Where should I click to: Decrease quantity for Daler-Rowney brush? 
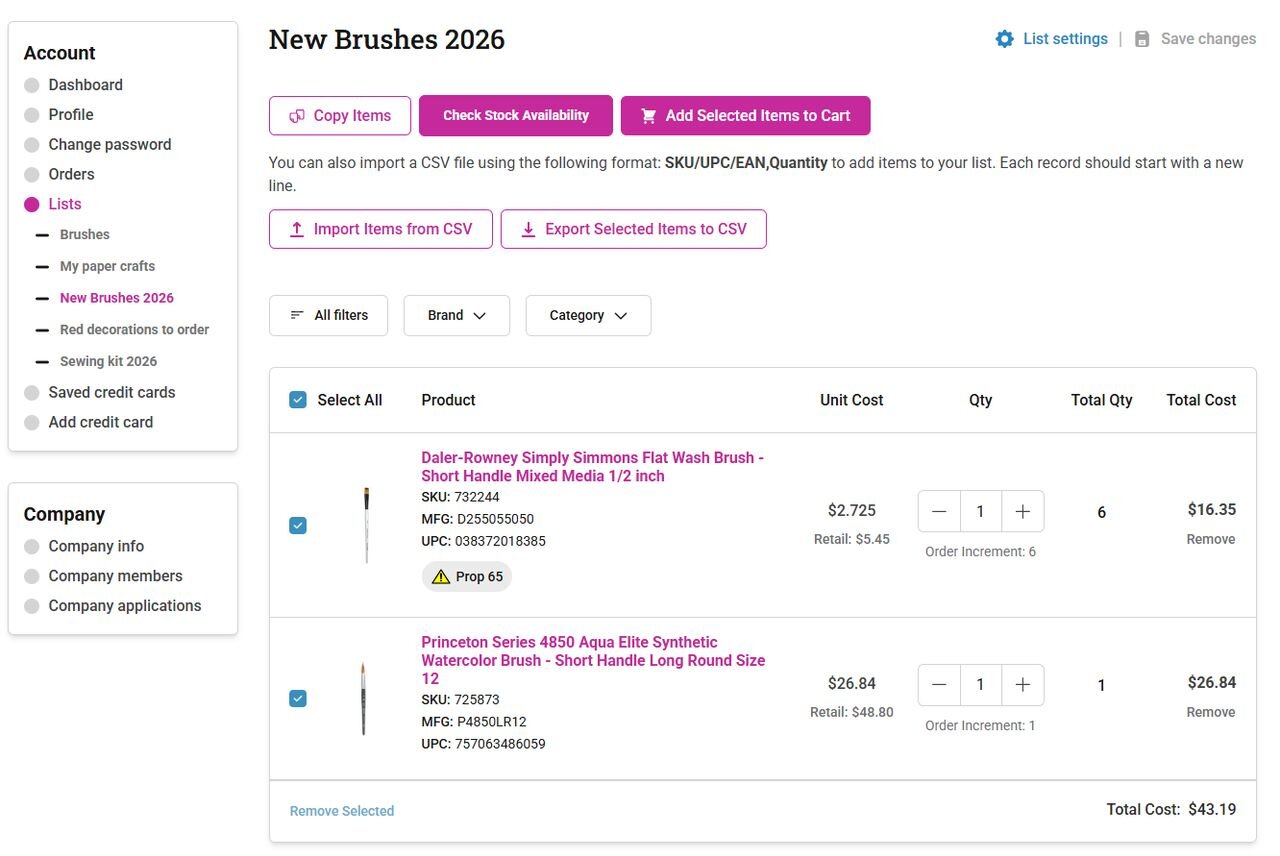point(939,511)
